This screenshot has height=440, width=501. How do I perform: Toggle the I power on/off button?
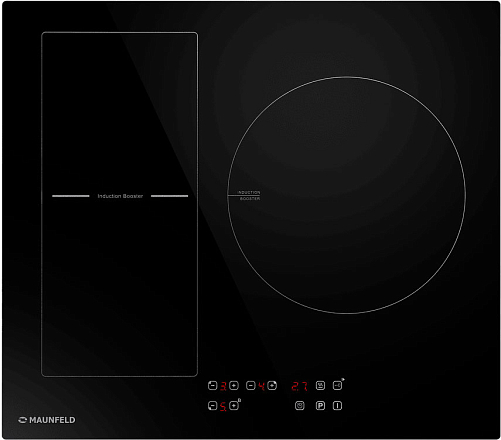tap(337, 406)
